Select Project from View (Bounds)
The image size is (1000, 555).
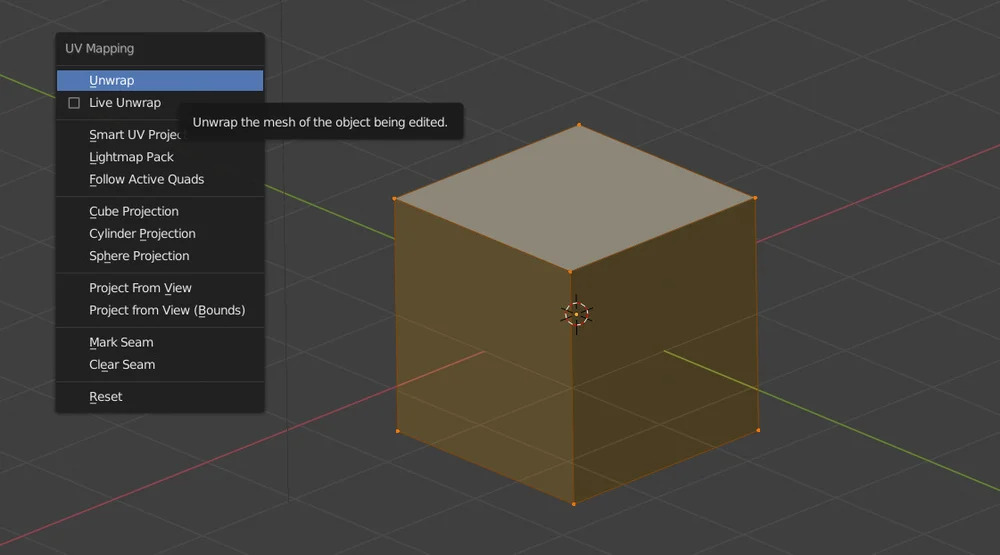(166, 310)
